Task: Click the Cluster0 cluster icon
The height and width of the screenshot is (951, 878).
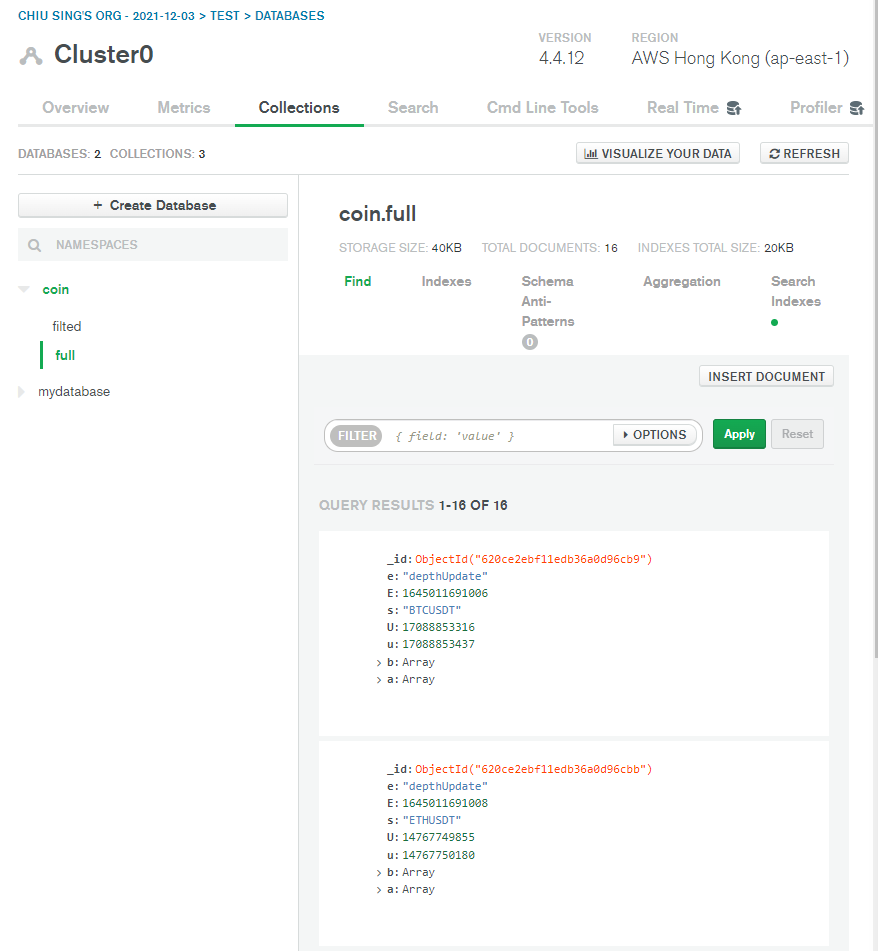Action: coord(31,55)
